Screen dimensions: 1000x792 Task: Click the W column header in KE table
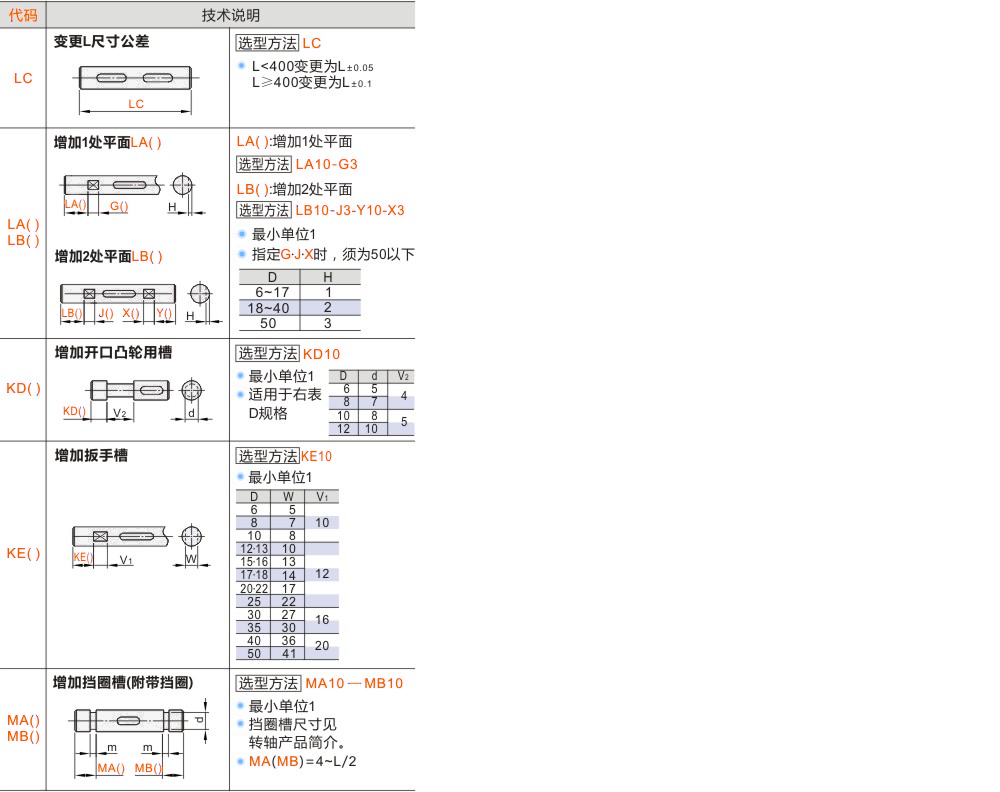click(288, 496)
